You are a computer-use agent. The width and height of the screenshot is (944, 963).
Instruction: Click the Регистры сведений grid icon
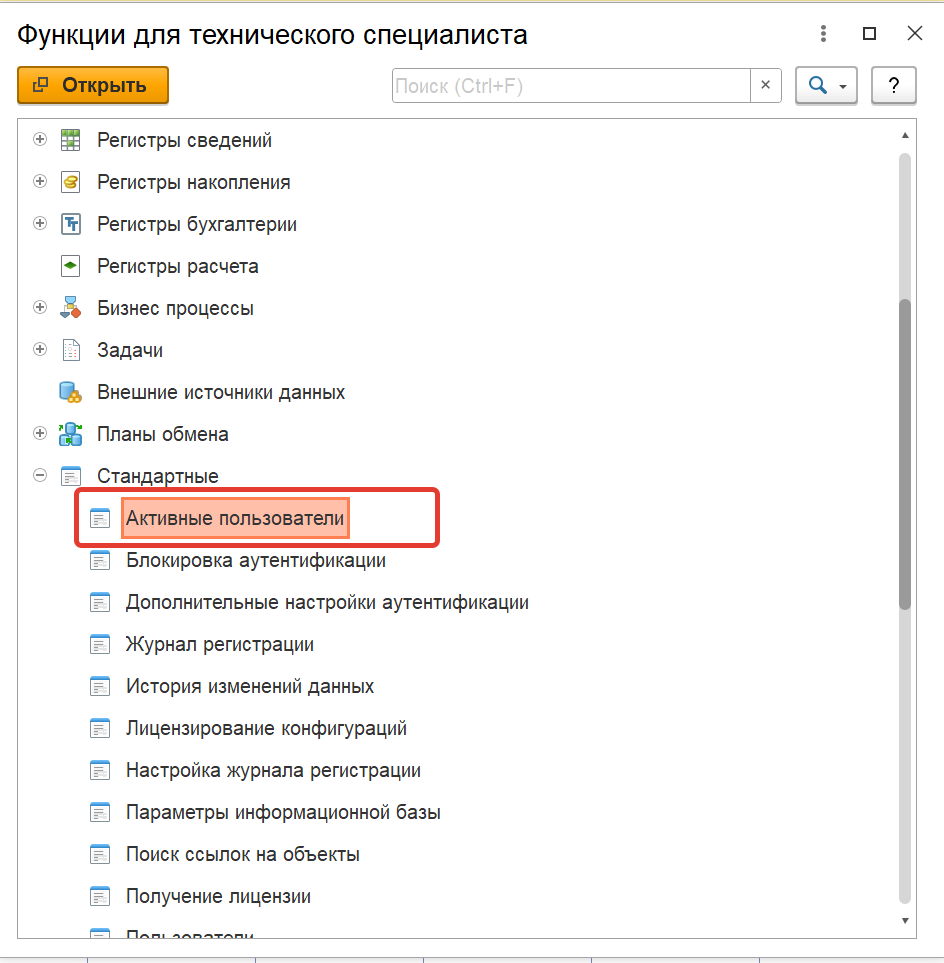coord(71,140)
